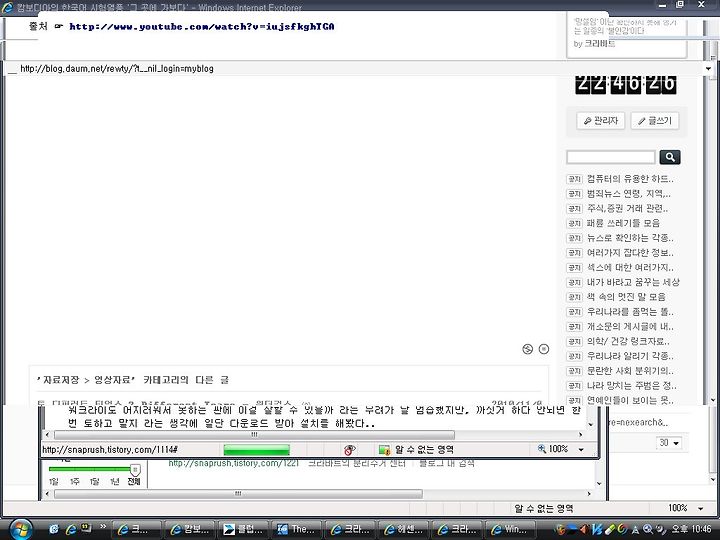This screenshot has height=540, width=720.
Task: Open notice '의학/ 건강 링크자료..'
Action: pyautogui.click(x=628, y=341)
